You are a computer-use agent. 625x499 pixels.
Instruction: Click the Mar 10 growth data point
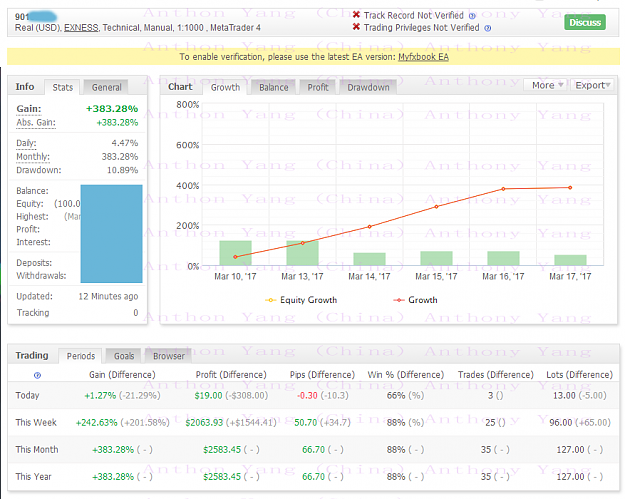[x=235, y=257]
